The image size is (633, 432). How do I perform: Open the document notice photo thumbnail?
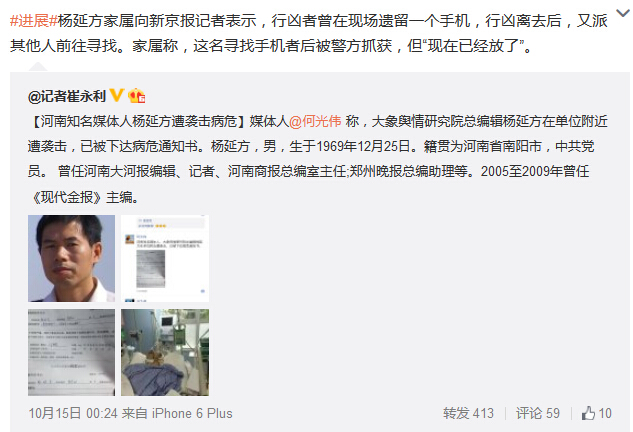[71, 352]
